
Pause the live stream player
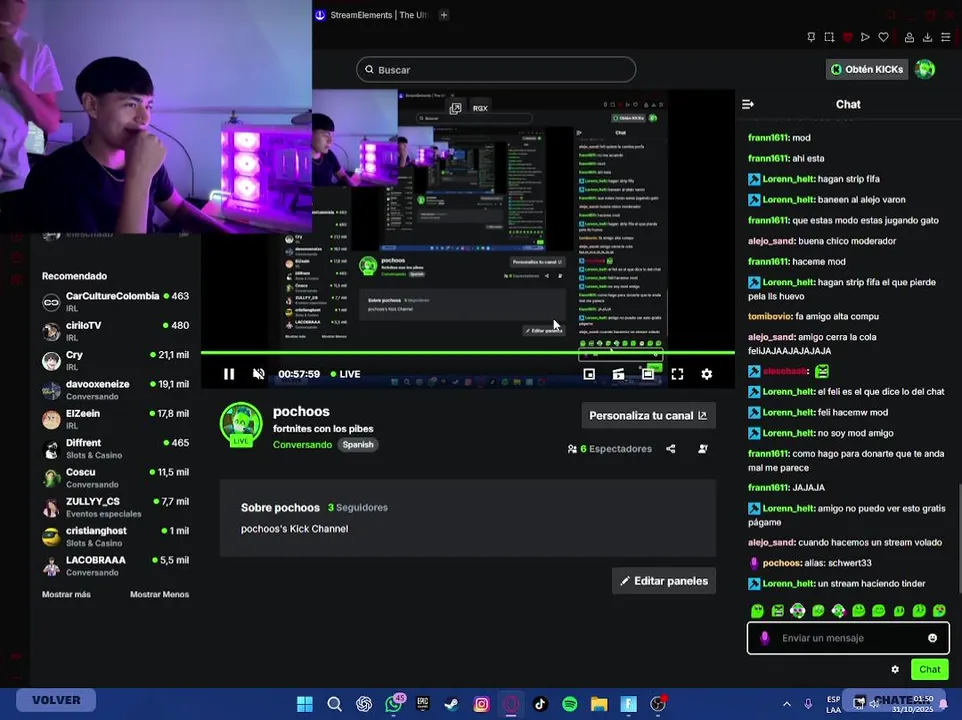229,374
